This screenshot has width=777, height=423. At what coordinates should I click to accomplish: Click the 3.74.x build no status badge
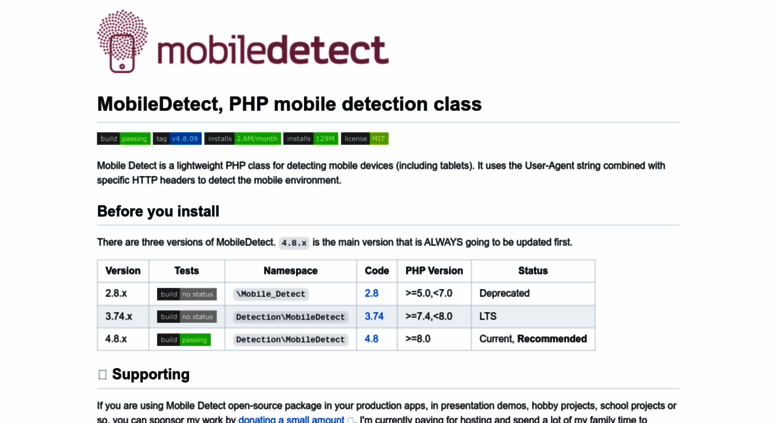[x=187, y=317]
